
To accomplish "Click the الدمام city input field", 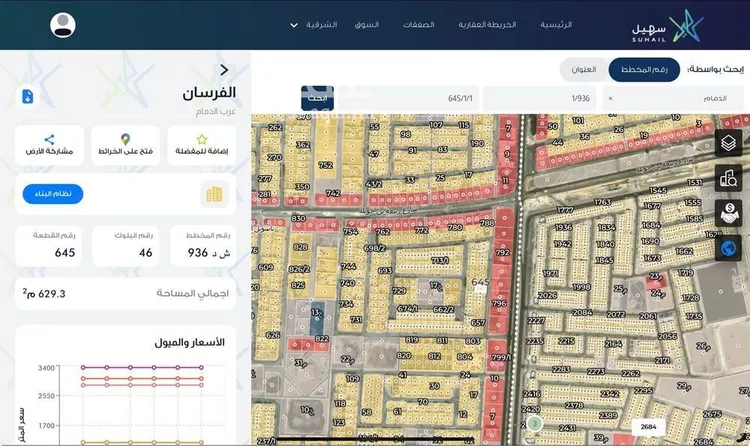I will [673, 99].
